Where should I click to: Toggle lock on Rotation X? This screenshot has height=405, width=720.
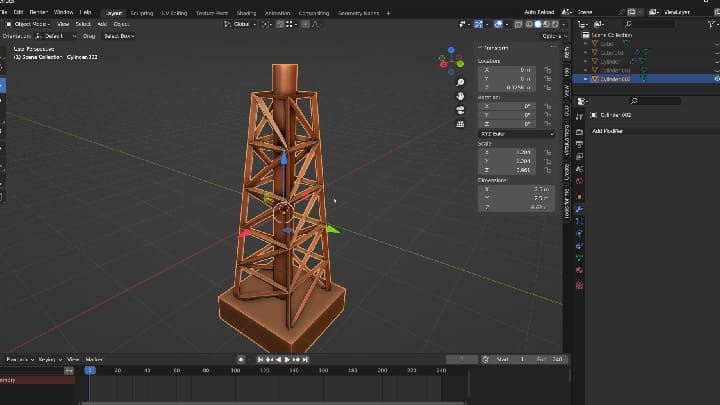point(547,106)
